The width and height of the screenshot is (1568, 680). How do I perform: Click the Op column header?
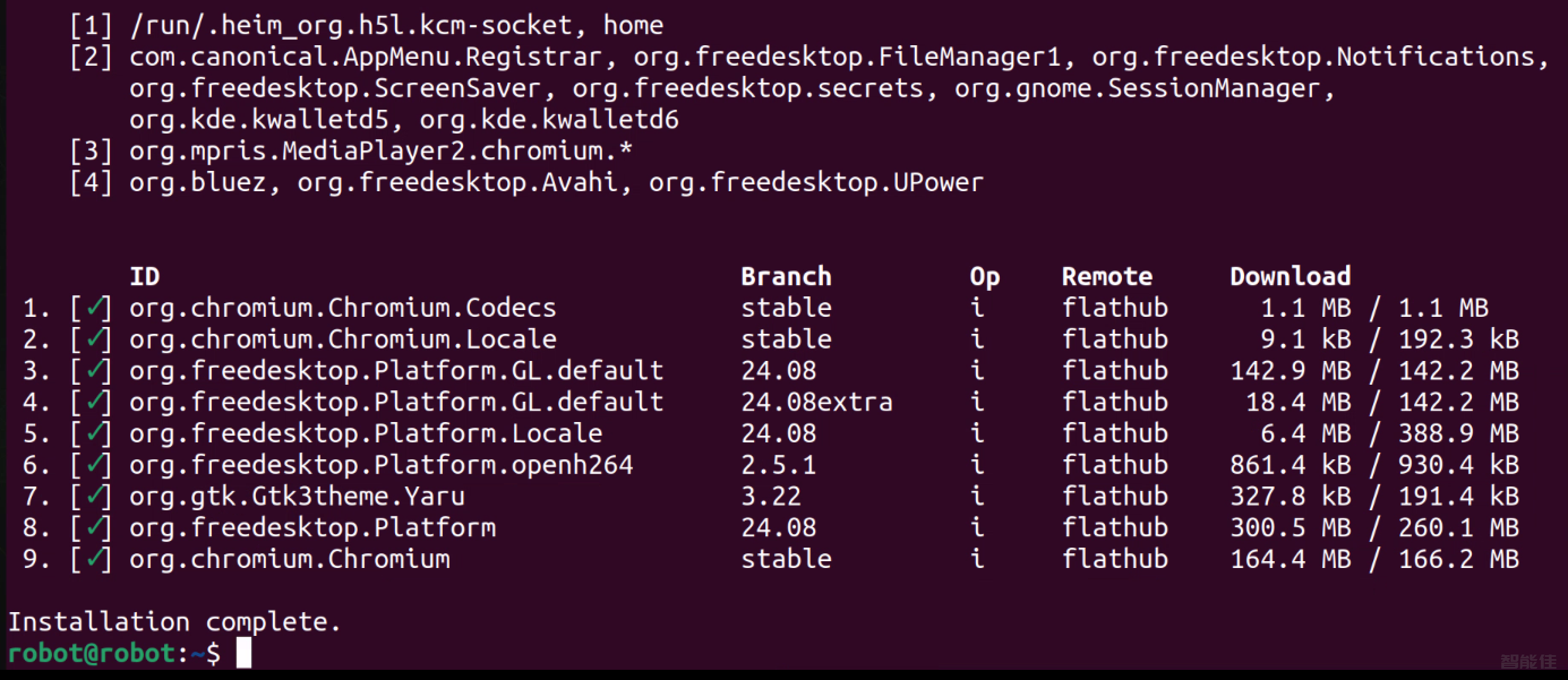(985, 277)
